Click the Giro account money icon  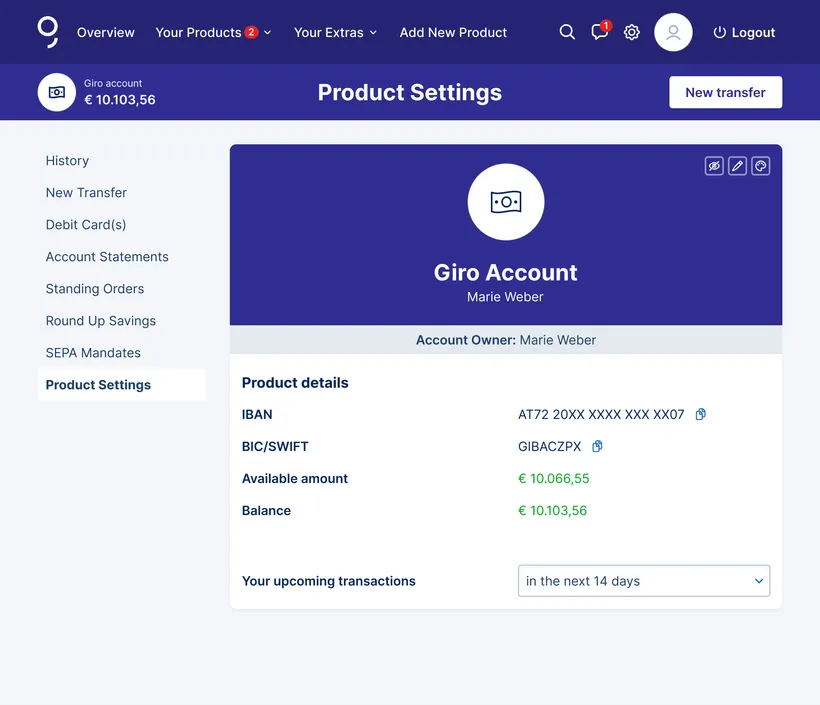[x=57, y=92]
